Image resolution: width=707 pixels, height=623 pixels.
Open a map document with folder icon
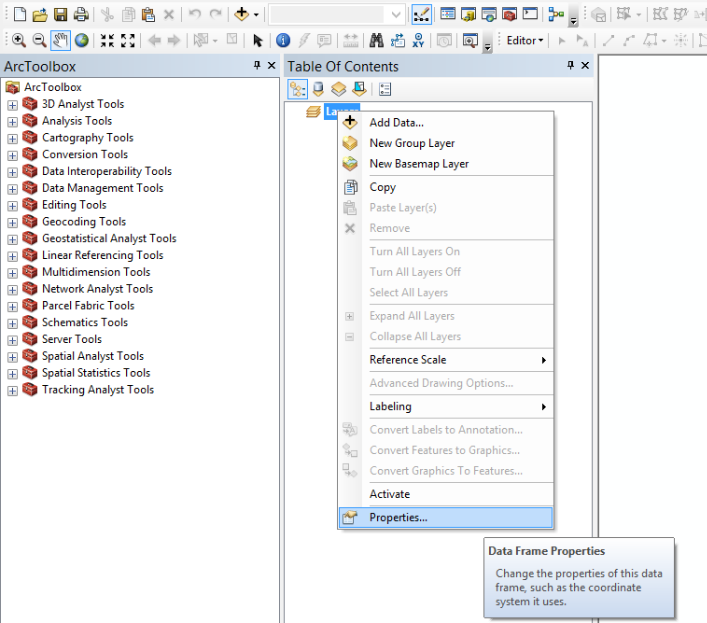pyautogui.click(x=40, y=14)
